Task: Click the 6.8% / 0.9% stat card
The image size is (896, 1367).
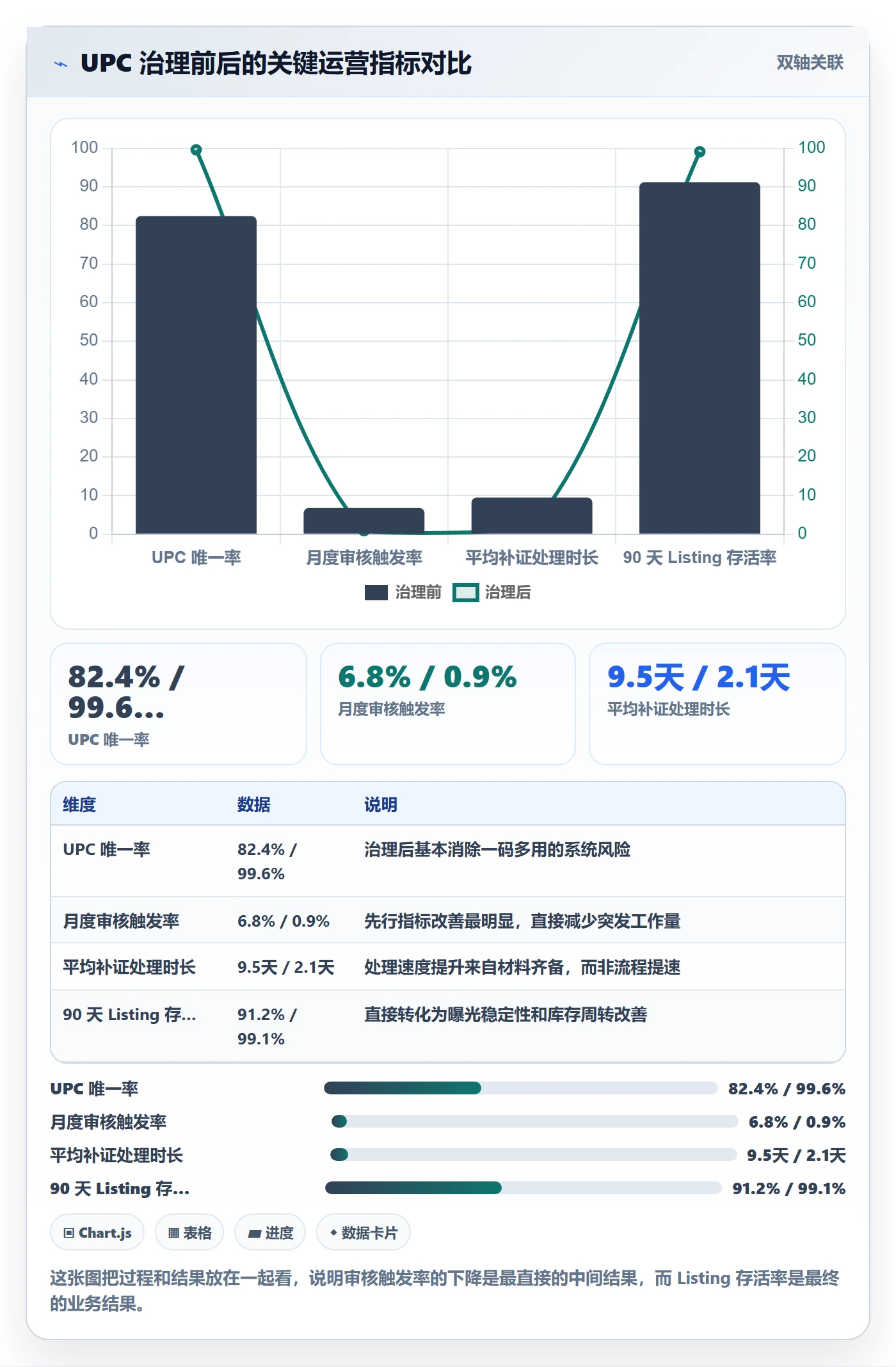Action: point(448,704)
